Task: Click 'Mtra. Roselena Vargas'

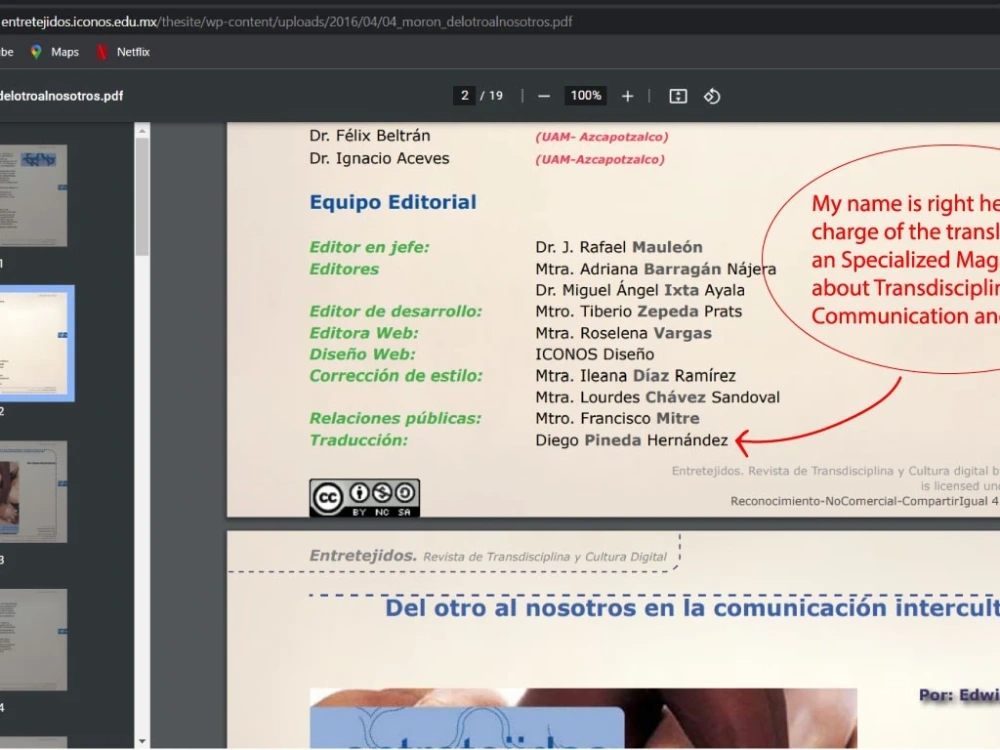Action: click(x=623, y=333)
